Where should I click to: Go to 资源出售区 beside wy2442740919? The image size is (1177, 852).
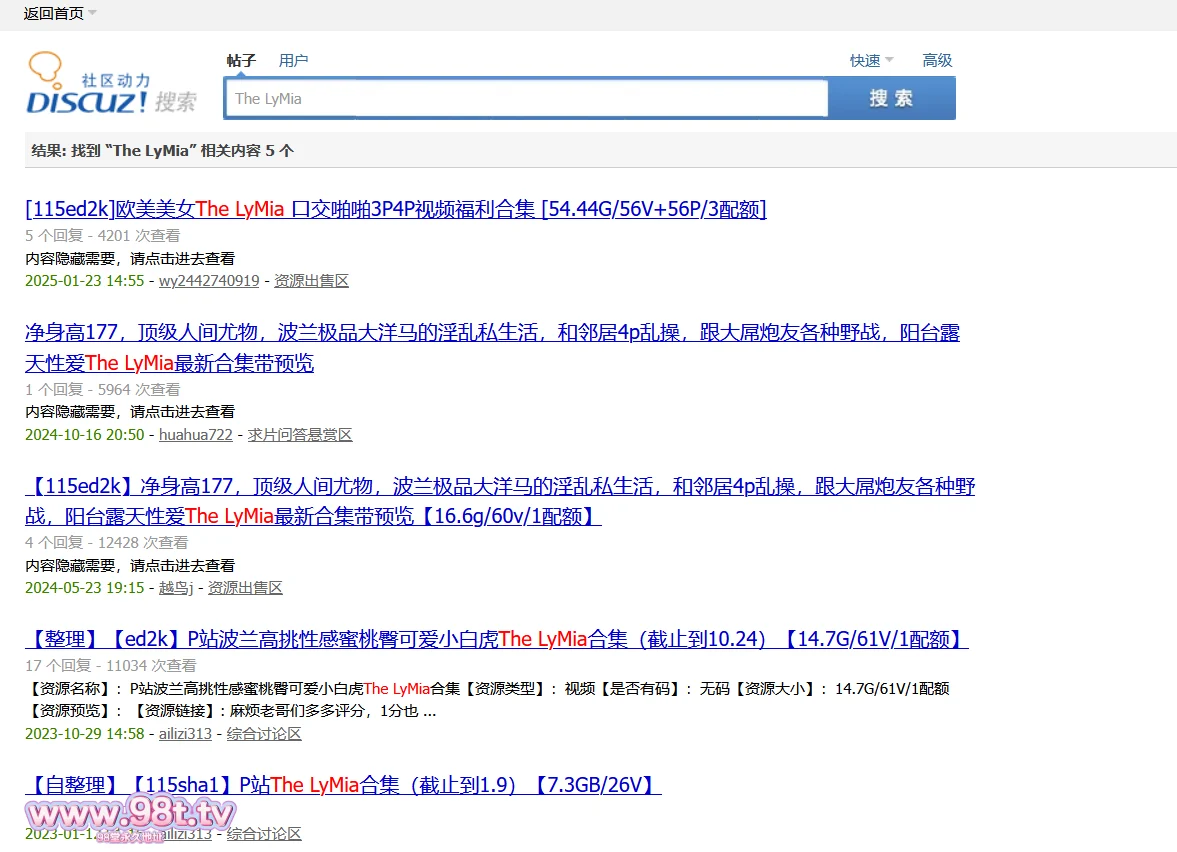tap(311, 281)
